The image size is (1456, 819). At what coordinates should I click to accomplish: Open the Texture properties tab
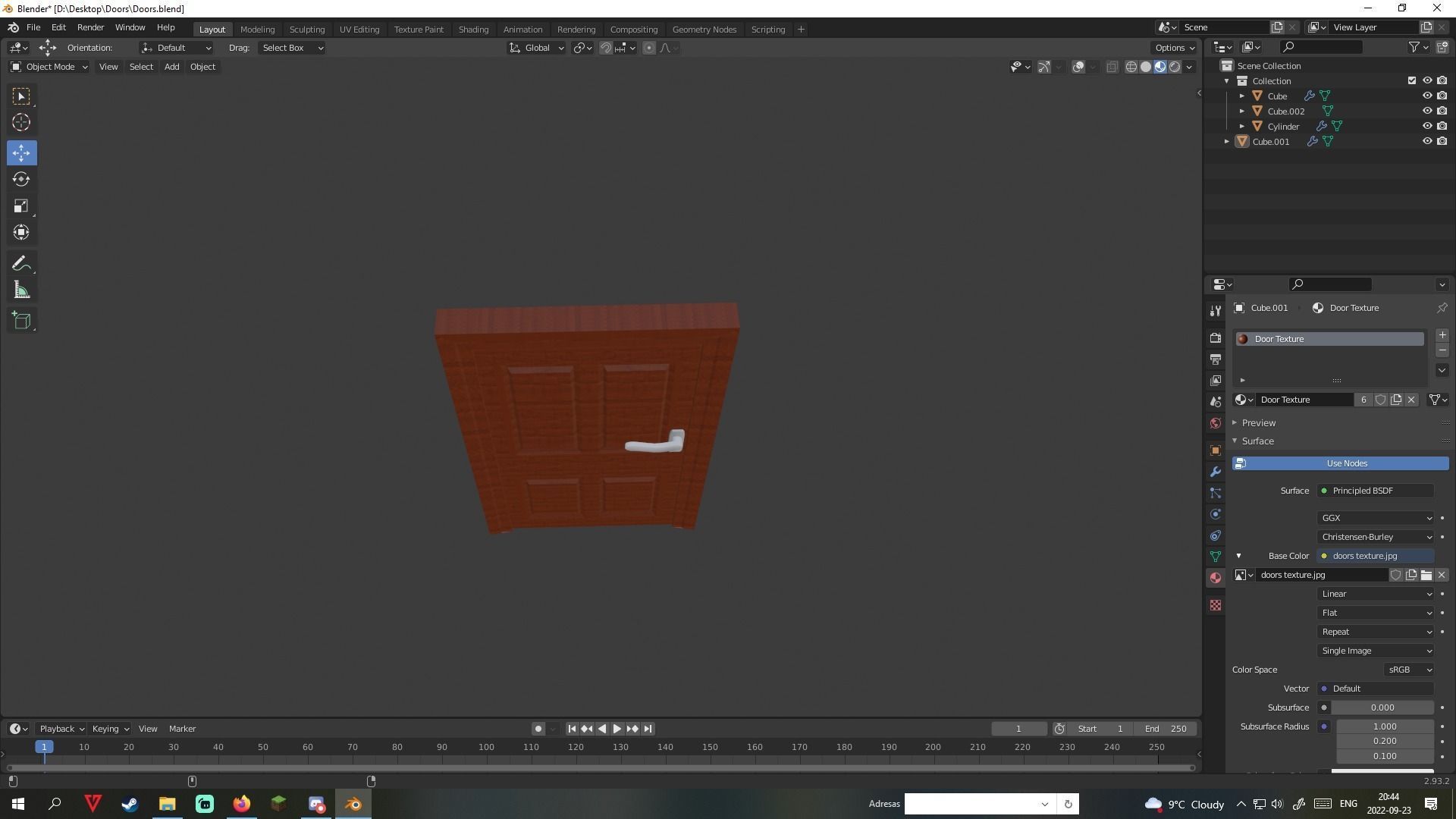[1216, 605]
